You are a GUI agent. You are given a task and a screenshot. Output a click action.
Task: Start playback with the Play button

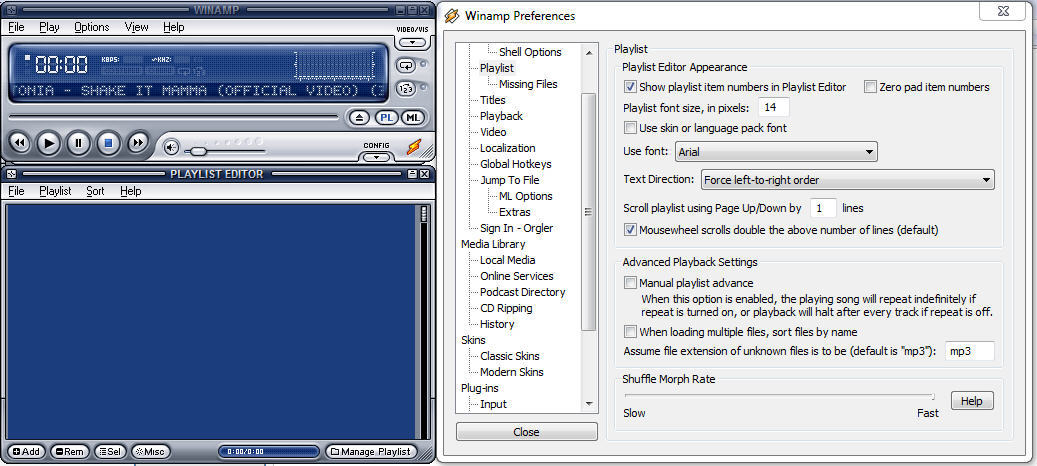tap(48, 142)
